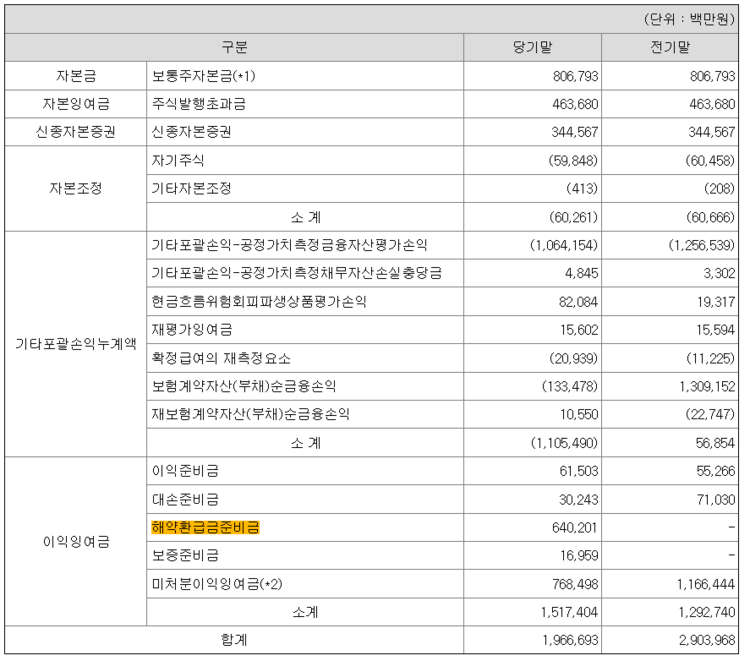Click the subtotal value 1,292,740
This screenshot has width=750, height=661.
click(707, 612)
